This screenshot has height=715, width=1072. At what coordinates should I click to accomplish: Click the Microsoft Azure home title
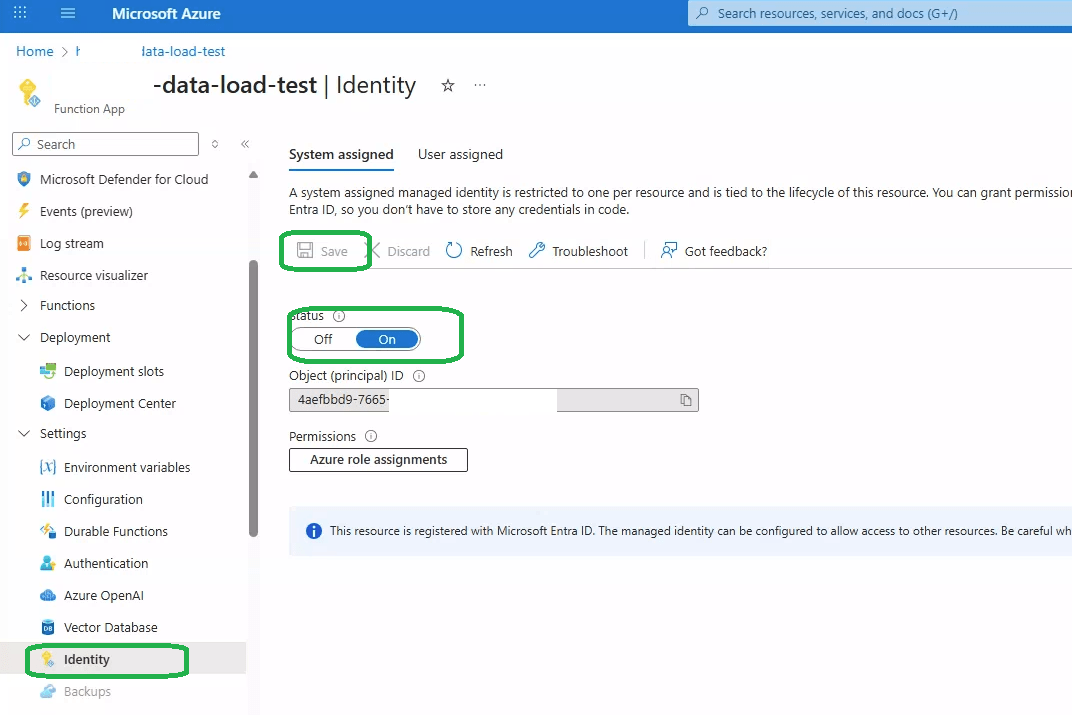[x=166, y=14]
